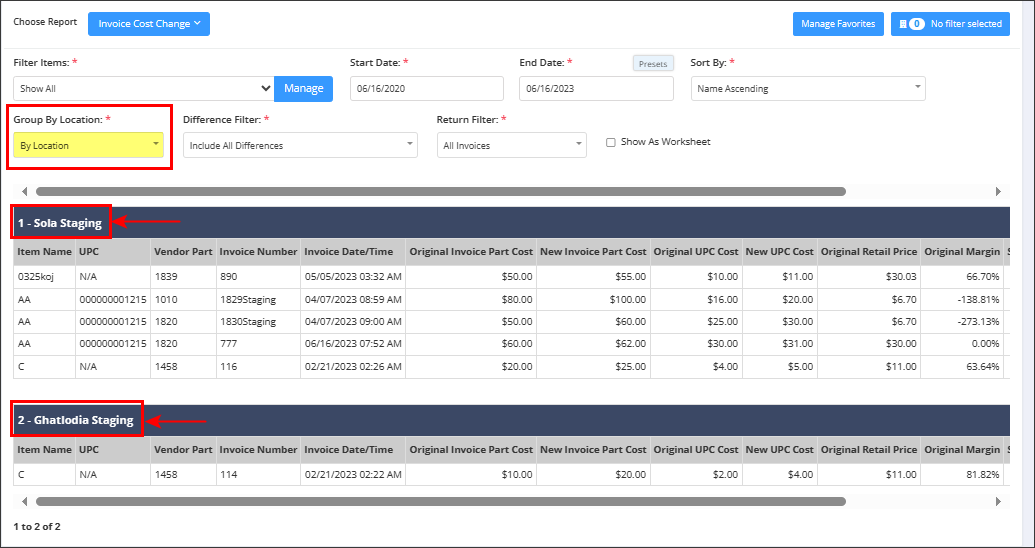The image size is (1035, 548).
Task: Click the bottom scrollbar right arrow
Action: point(999,501)
